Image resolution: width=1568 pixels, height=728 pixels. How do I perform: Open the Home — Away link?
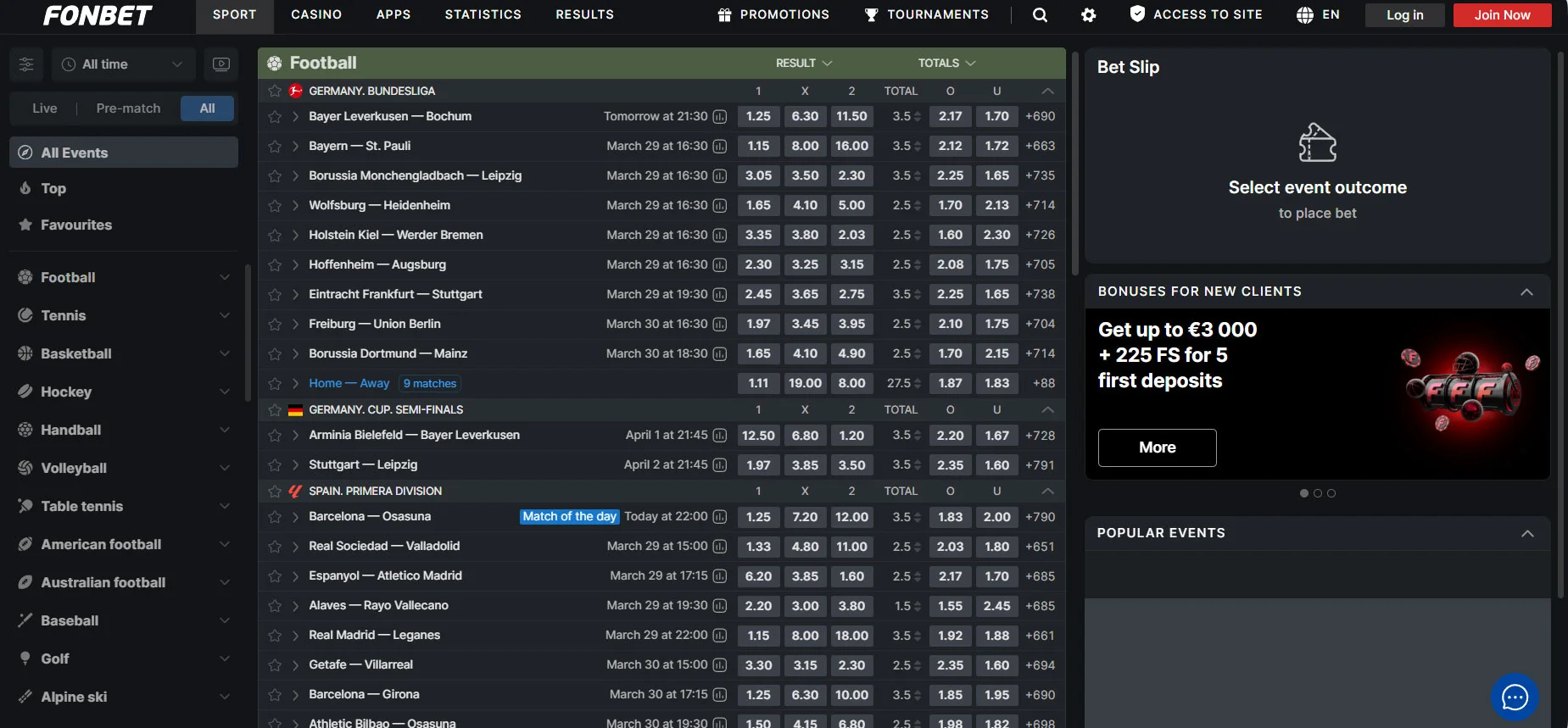point(349,384)
